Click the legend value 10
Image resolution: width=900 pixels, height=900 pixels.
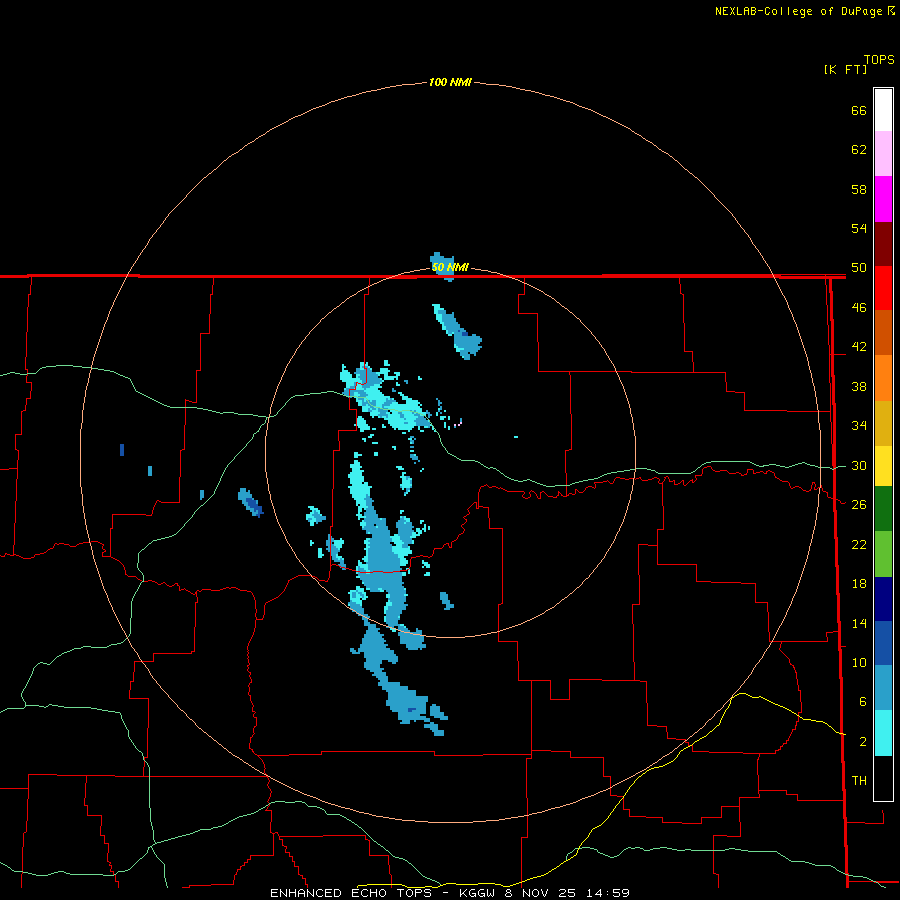pyautogui.click(x=859, y=662)
